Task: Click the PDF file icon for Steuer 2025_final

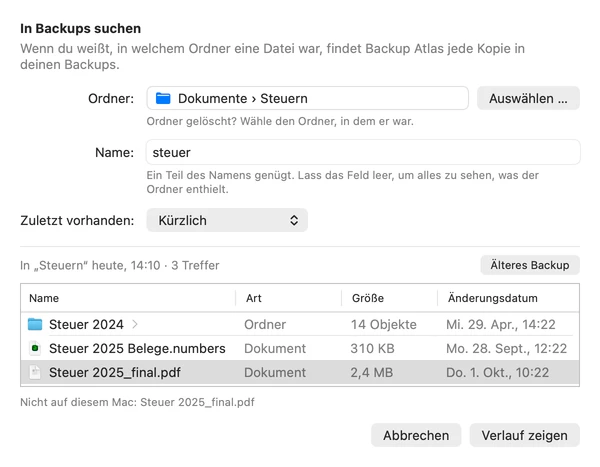Action: (x=35, y=372)
